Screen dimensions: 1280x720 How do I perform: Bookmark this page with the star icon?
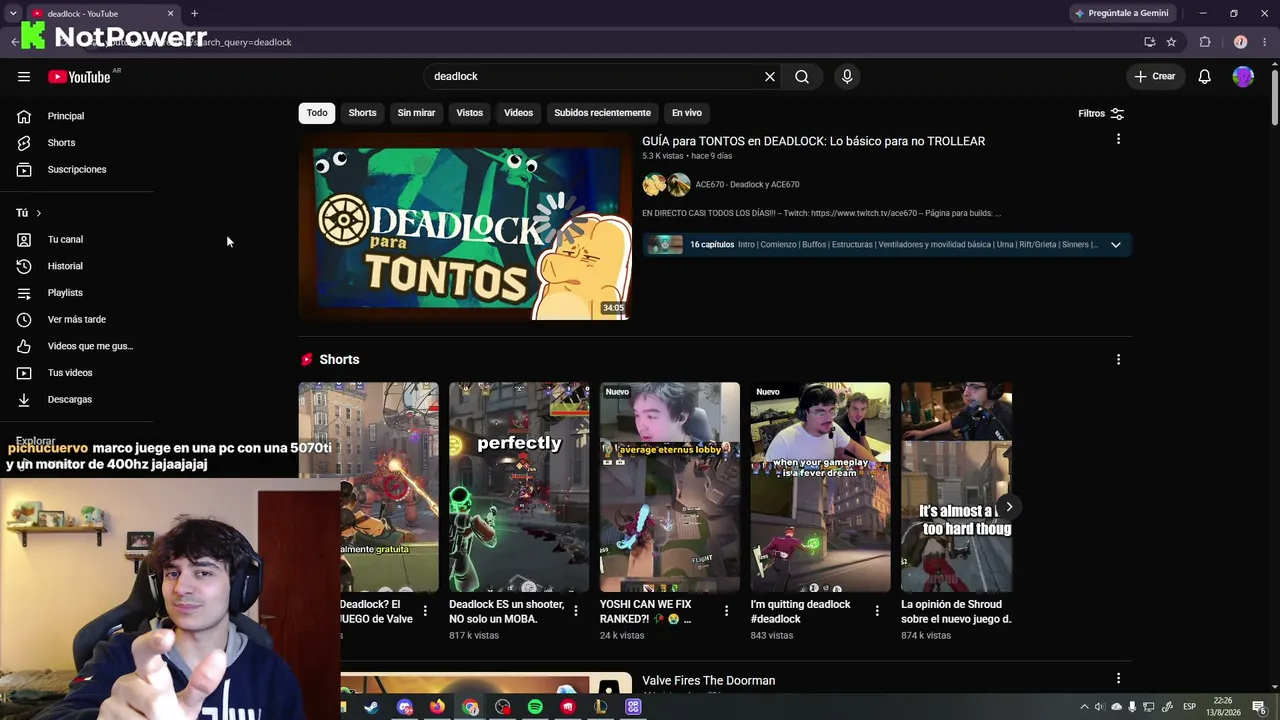click(x=1171, y=42)
